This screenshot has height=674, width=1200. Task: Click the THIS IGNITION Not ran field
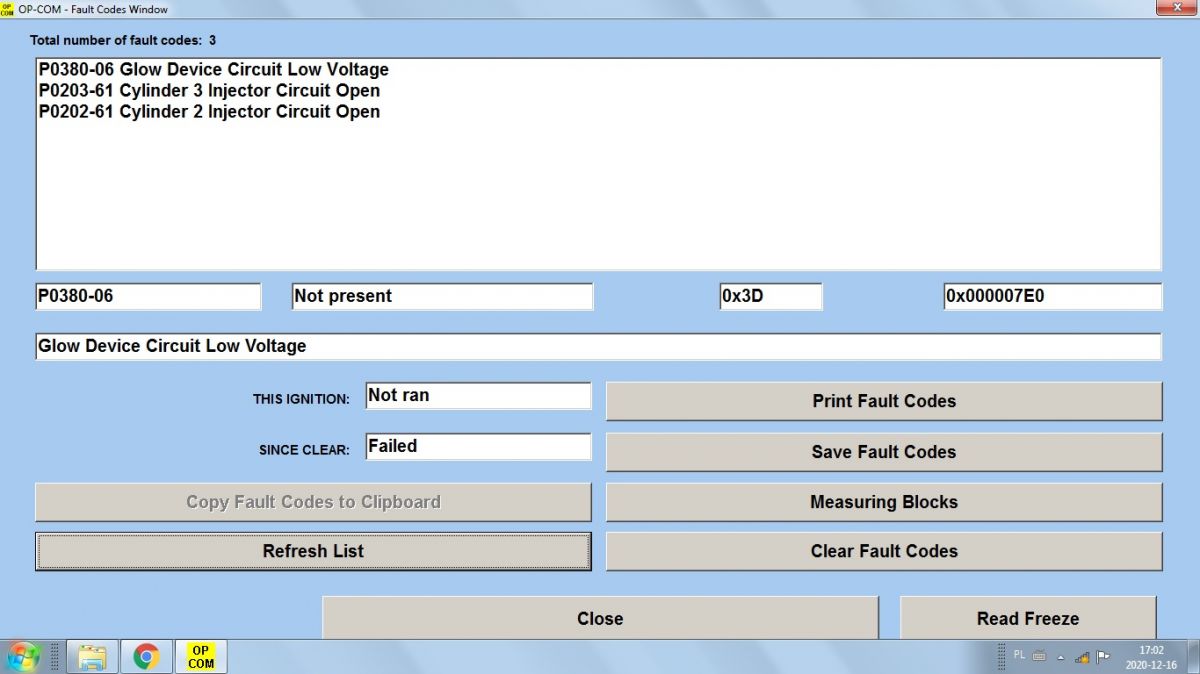478,395
